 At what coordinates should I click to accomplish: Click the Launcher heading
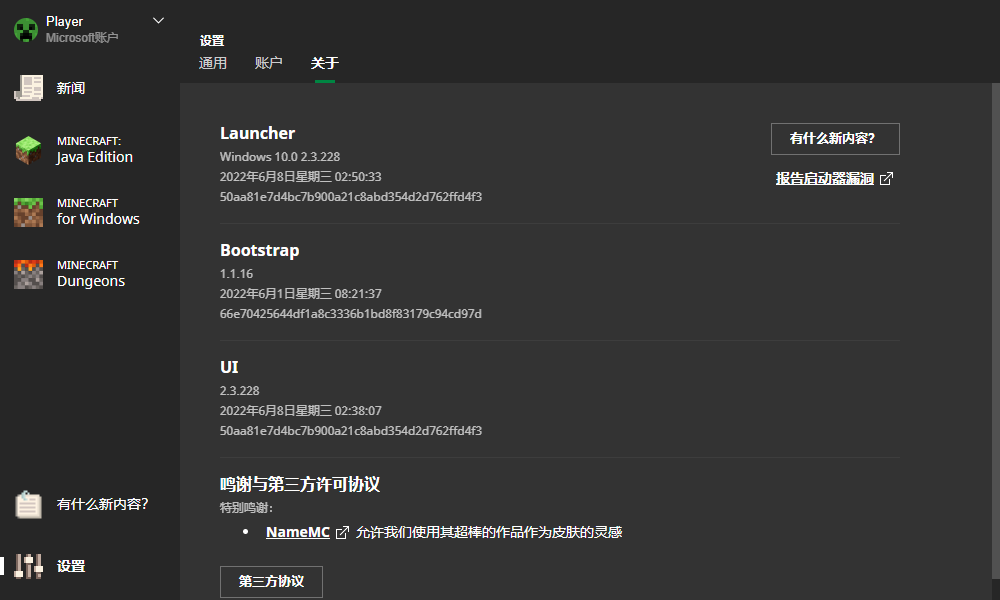coord(258,133)
